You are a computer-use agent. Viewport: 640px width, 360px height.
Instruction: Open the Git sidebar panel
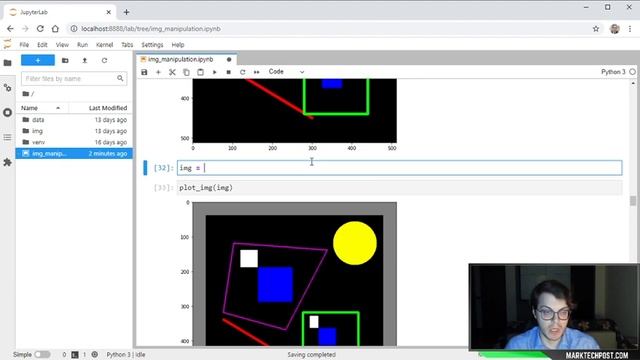tap(7, 88)
